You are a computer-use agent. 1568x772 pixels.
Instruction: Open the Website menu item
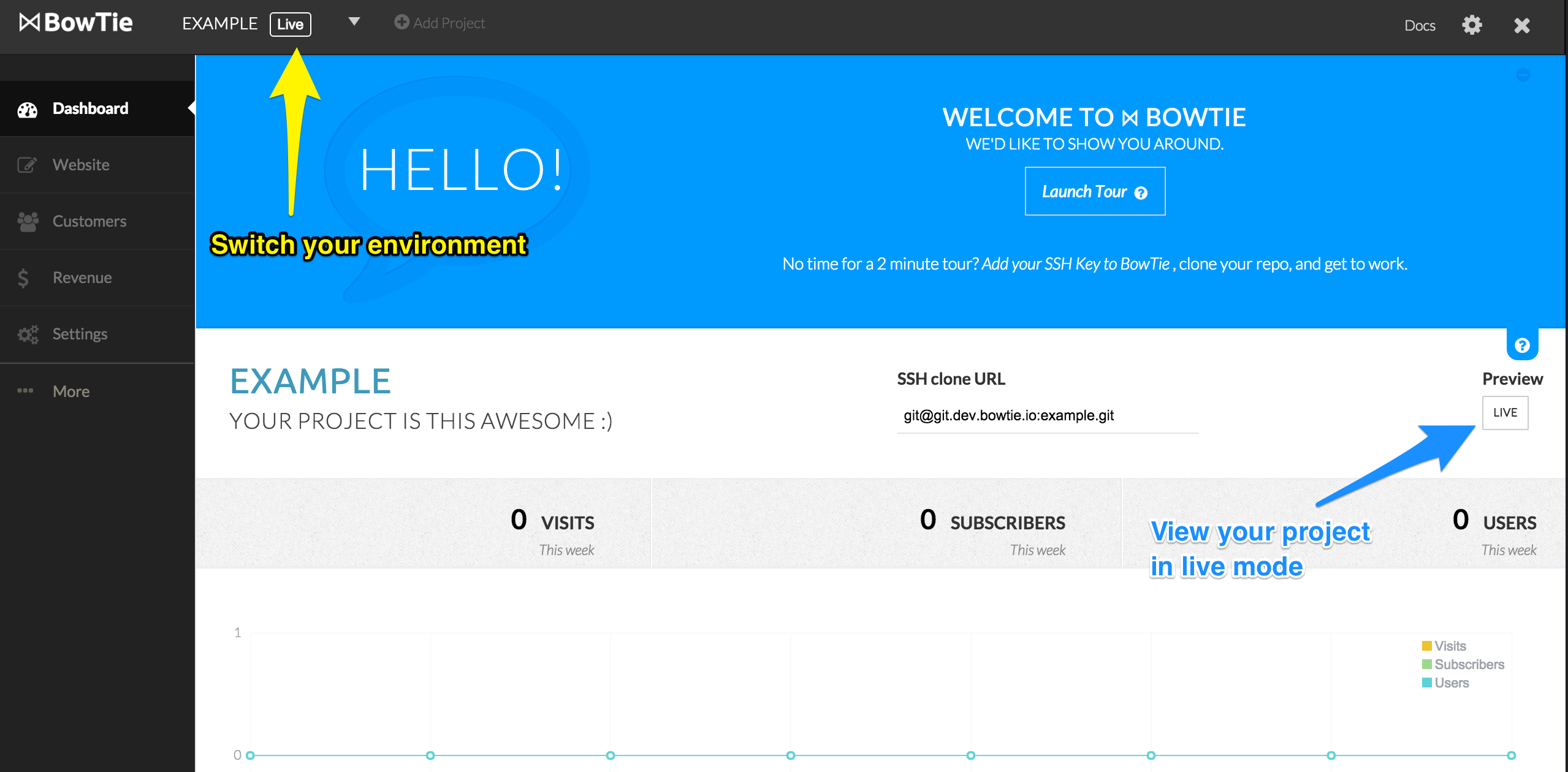click(x=97, y=165)
